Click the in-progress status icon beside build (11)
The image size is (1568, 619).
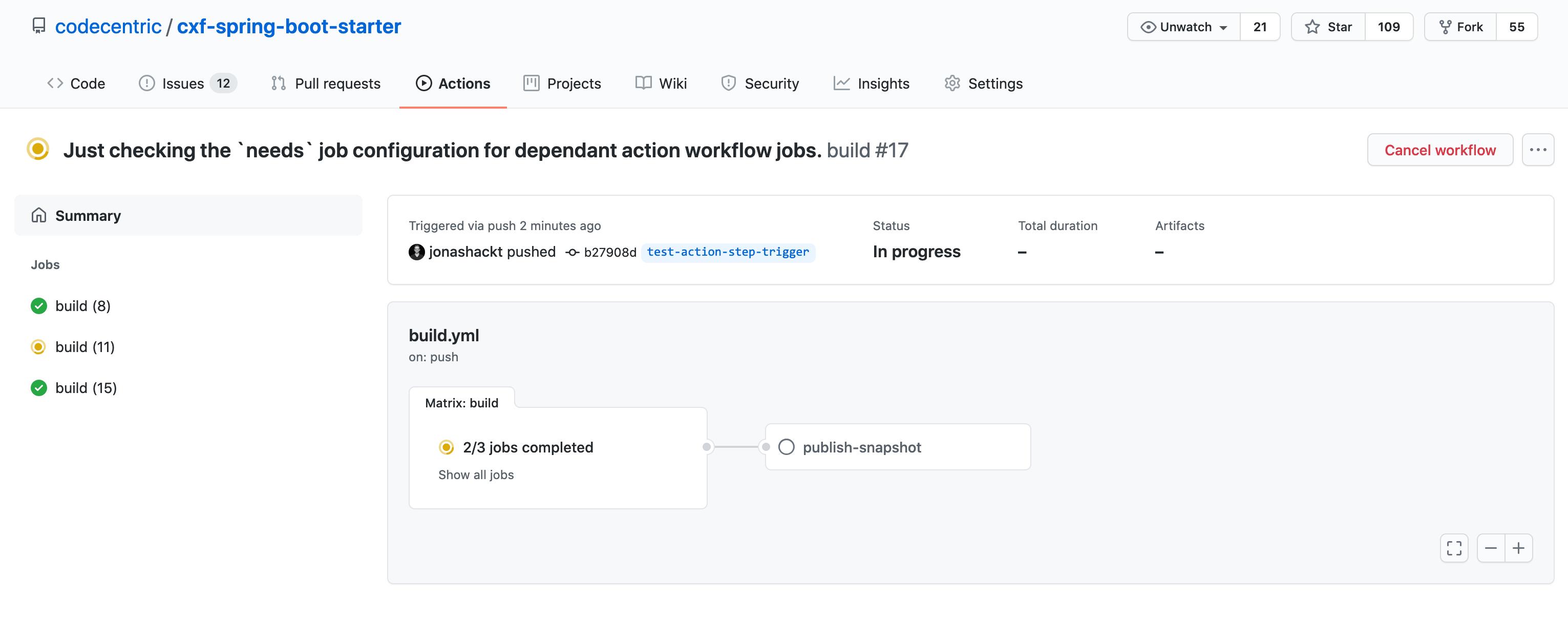tap(38, 347)
